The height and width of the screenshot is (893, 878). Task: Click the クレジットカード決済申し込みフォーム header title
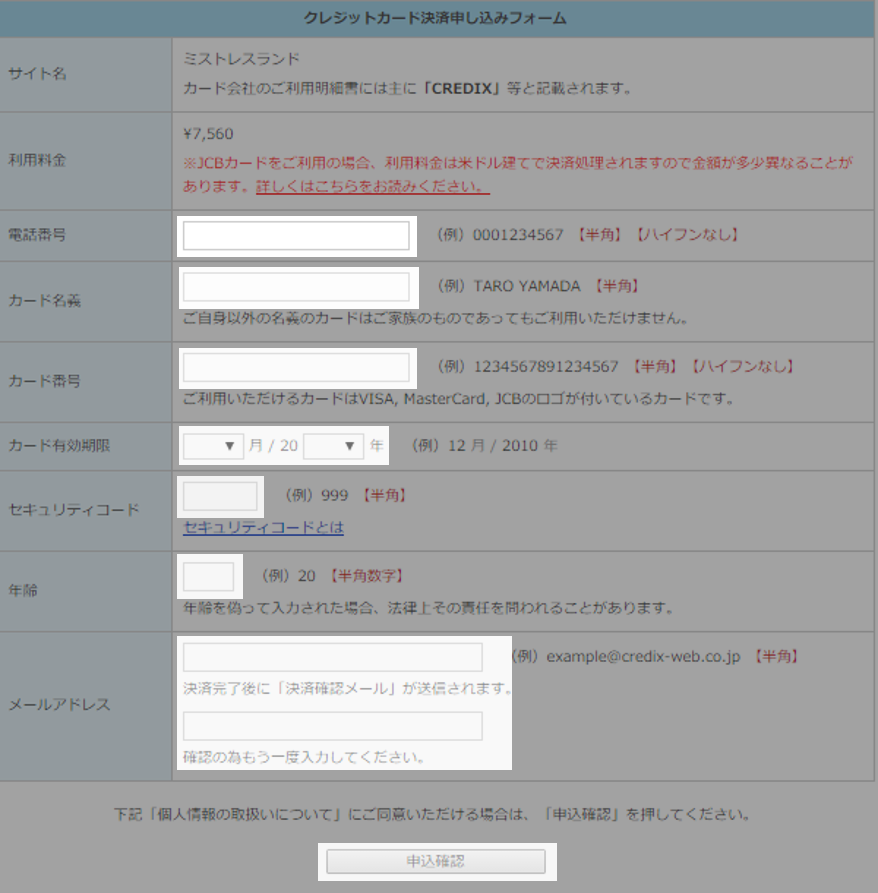pyautogui.click(x=435, y=18)
